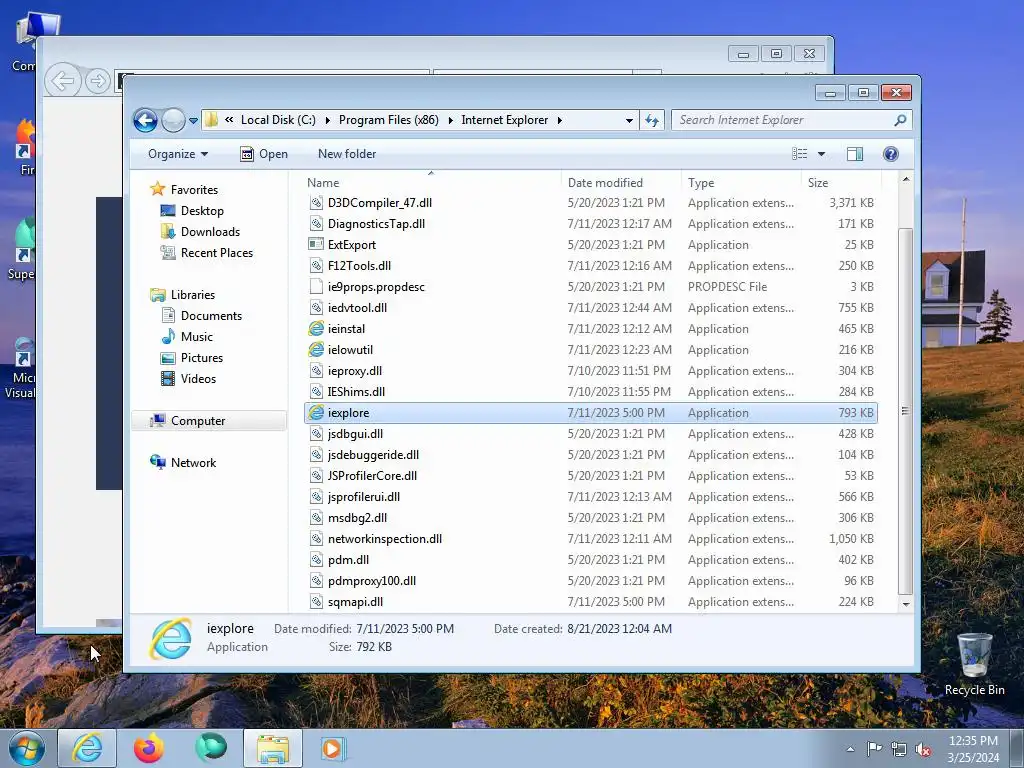
Task: Click the Refresh button beside address bar
Action: pos(652,120)
